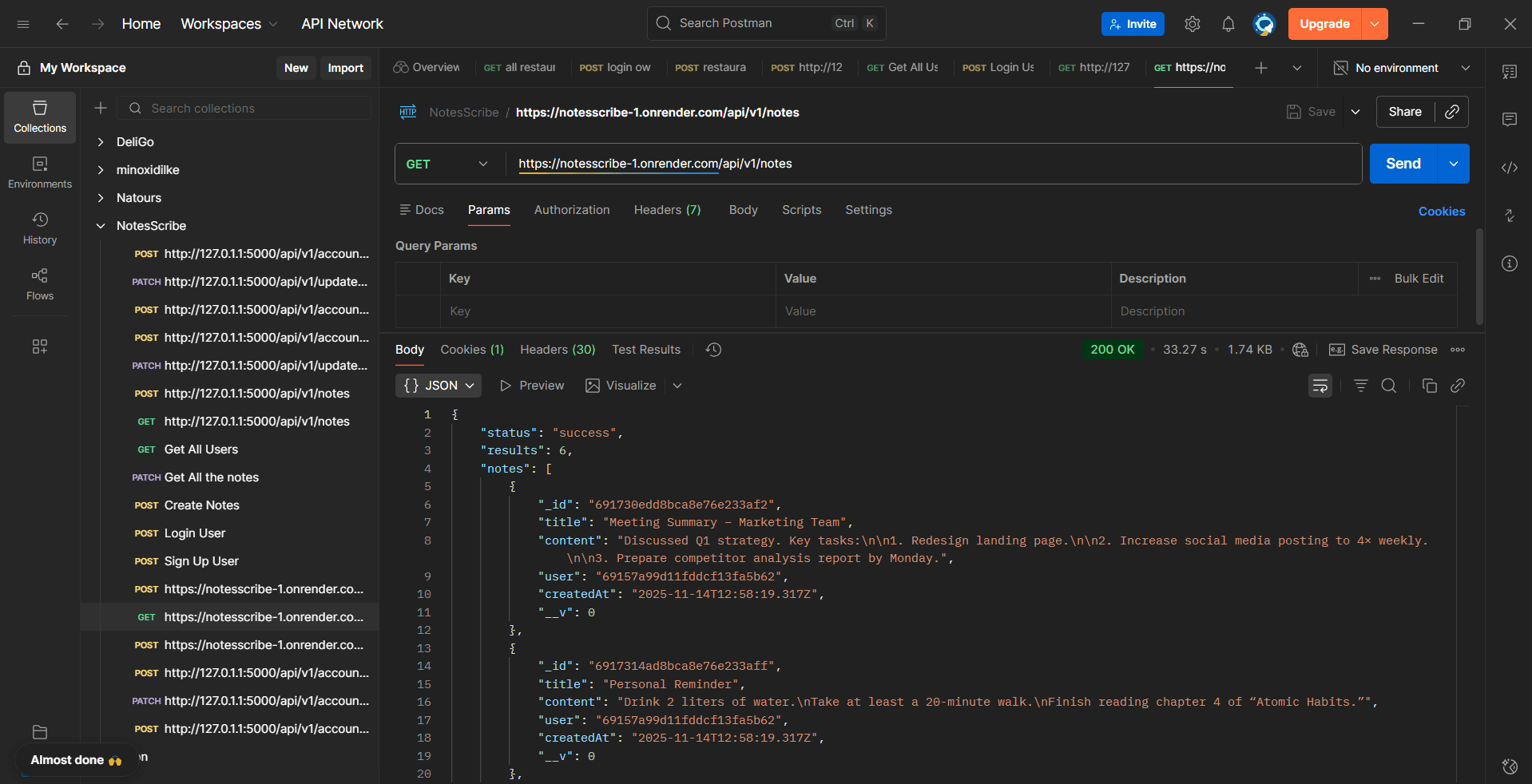Viewport: 1532px width, 784px height.
Task: Open response history clock icon
Action: 714,350
